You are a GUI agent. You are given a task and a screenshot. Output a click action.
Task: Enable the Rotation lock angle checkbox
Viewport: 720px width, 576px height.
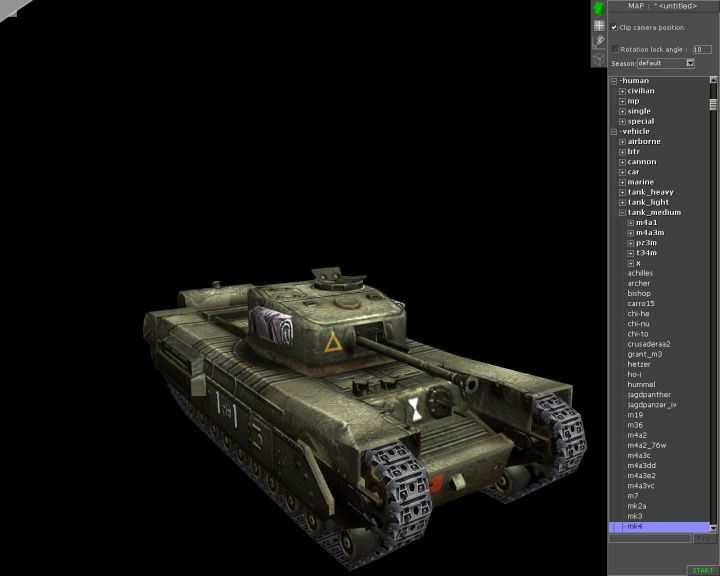coord(615,48)
